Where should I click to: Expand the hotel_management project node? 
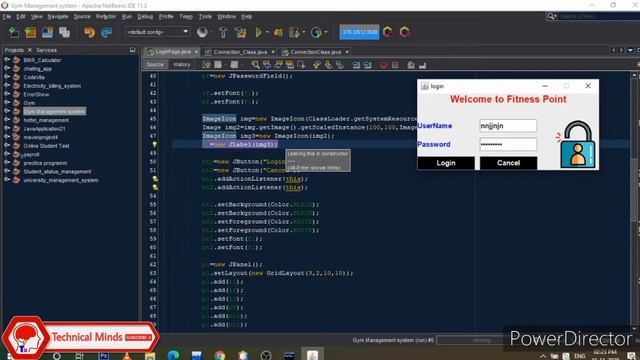coord(7,120)
